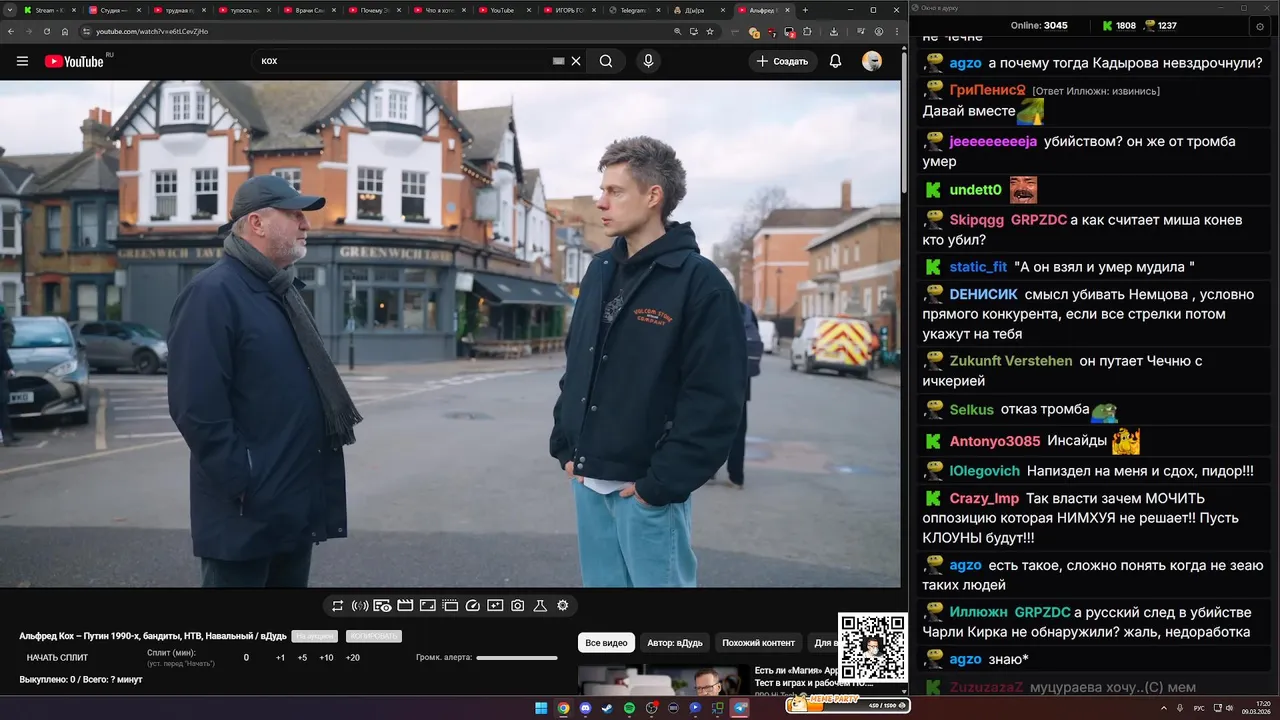Add +20 minutes to split

point(352,657)
